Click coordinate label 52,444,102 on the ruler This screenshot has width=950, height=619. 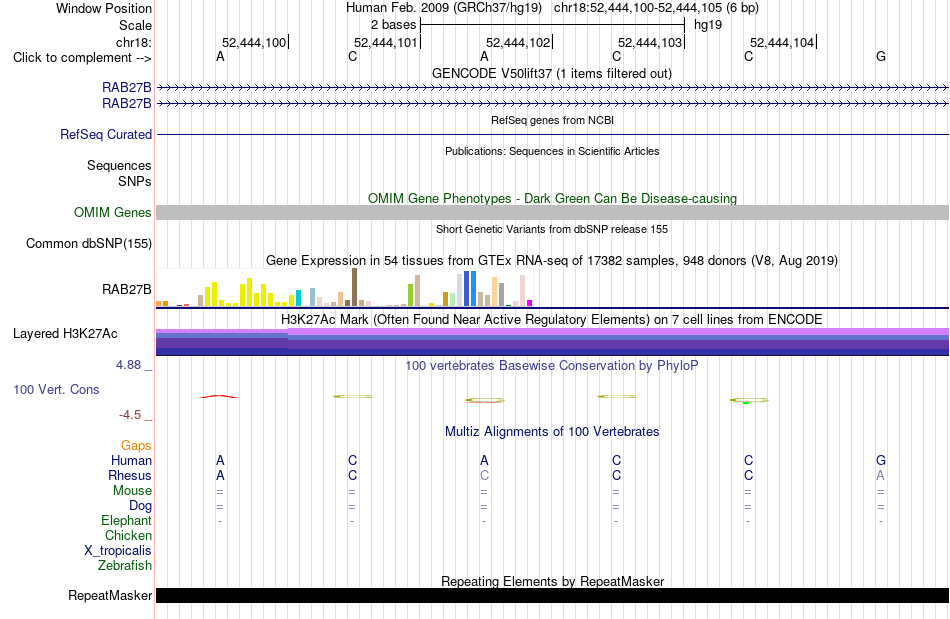tap(518, 42)
